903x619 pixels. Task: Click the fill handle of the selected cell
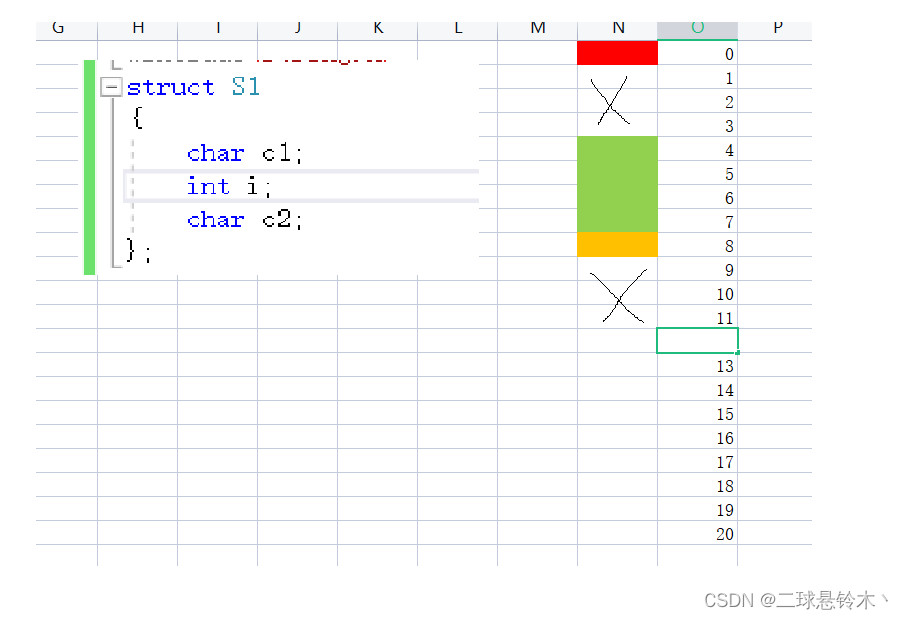pos(737,352)
